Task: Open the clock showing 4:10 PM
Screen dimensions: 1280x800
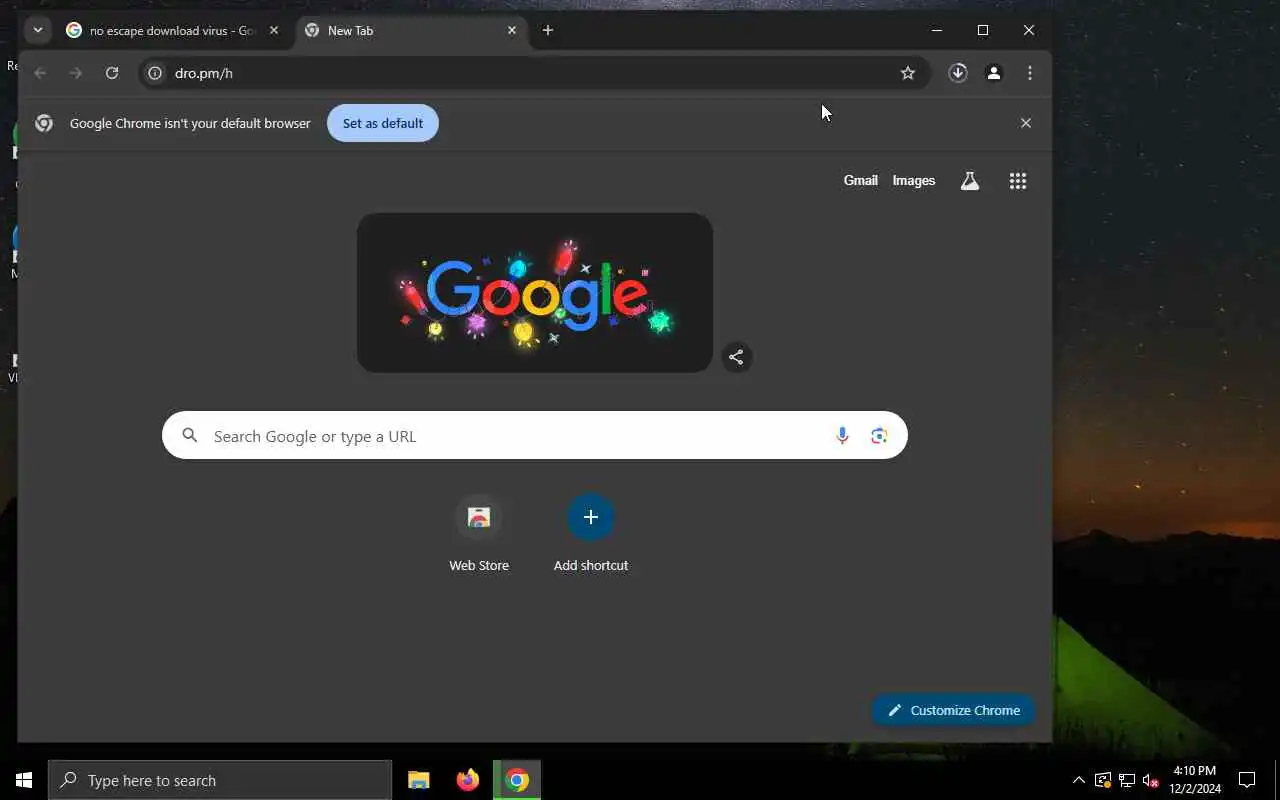Action: pos(1195,780)
